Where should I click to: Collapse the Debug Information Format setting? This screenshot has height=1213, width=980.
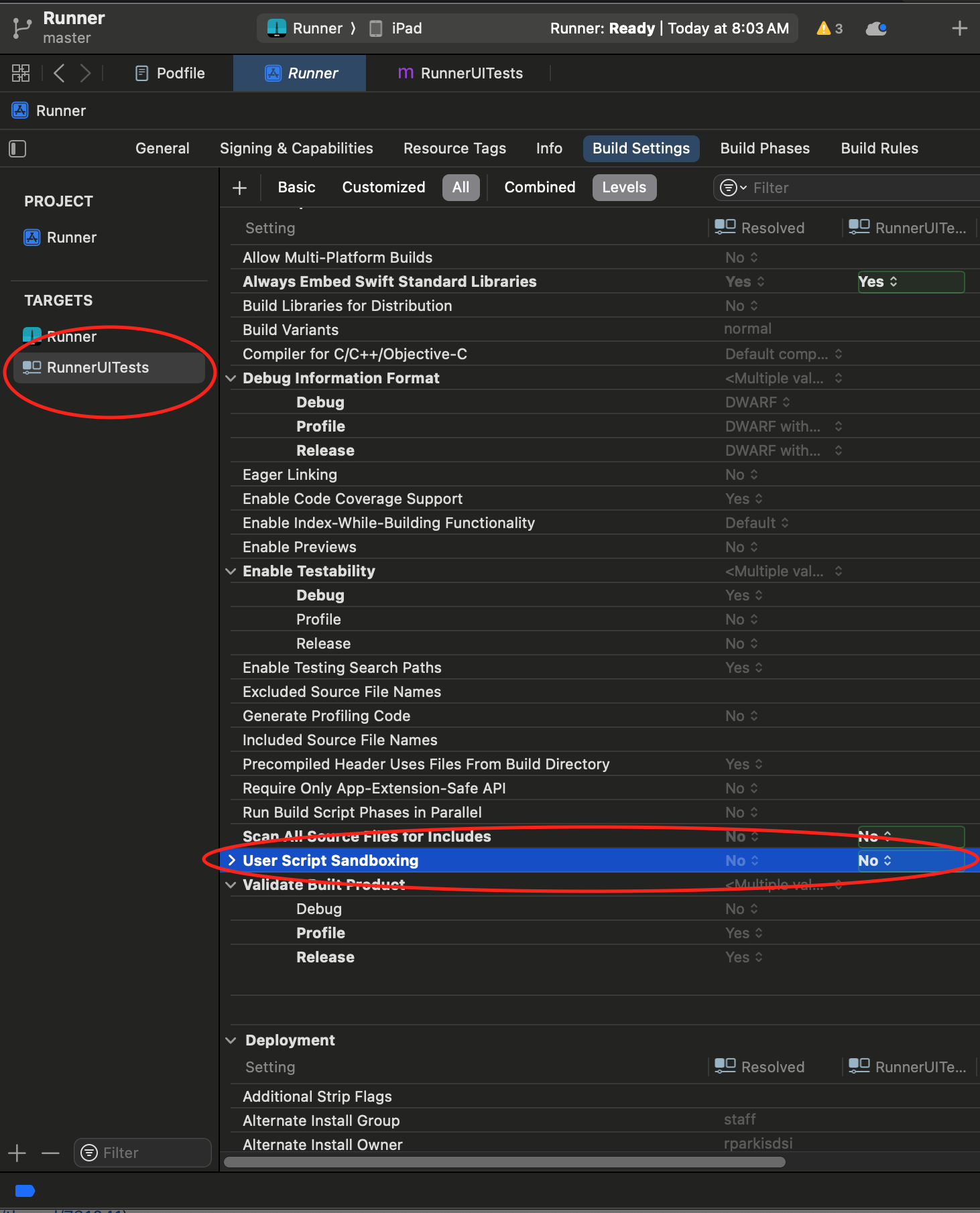[231, 378]
